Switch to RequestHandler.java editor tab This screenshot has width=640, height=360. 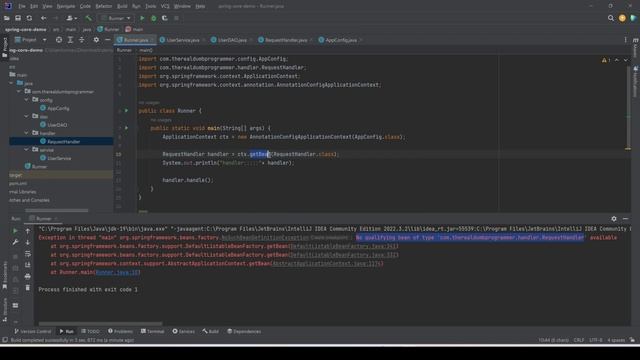pos(284,40)
